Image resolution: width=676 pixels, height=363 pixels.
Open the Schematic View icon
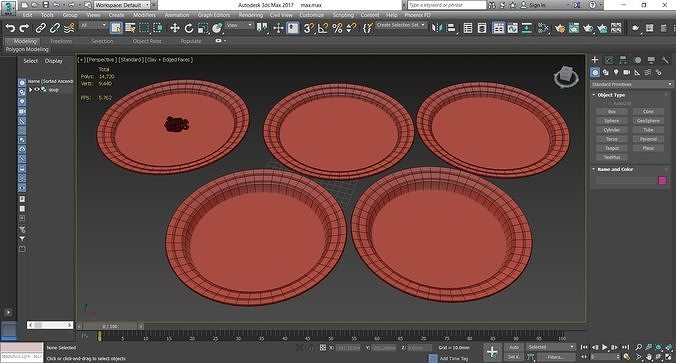coord(527,28)
